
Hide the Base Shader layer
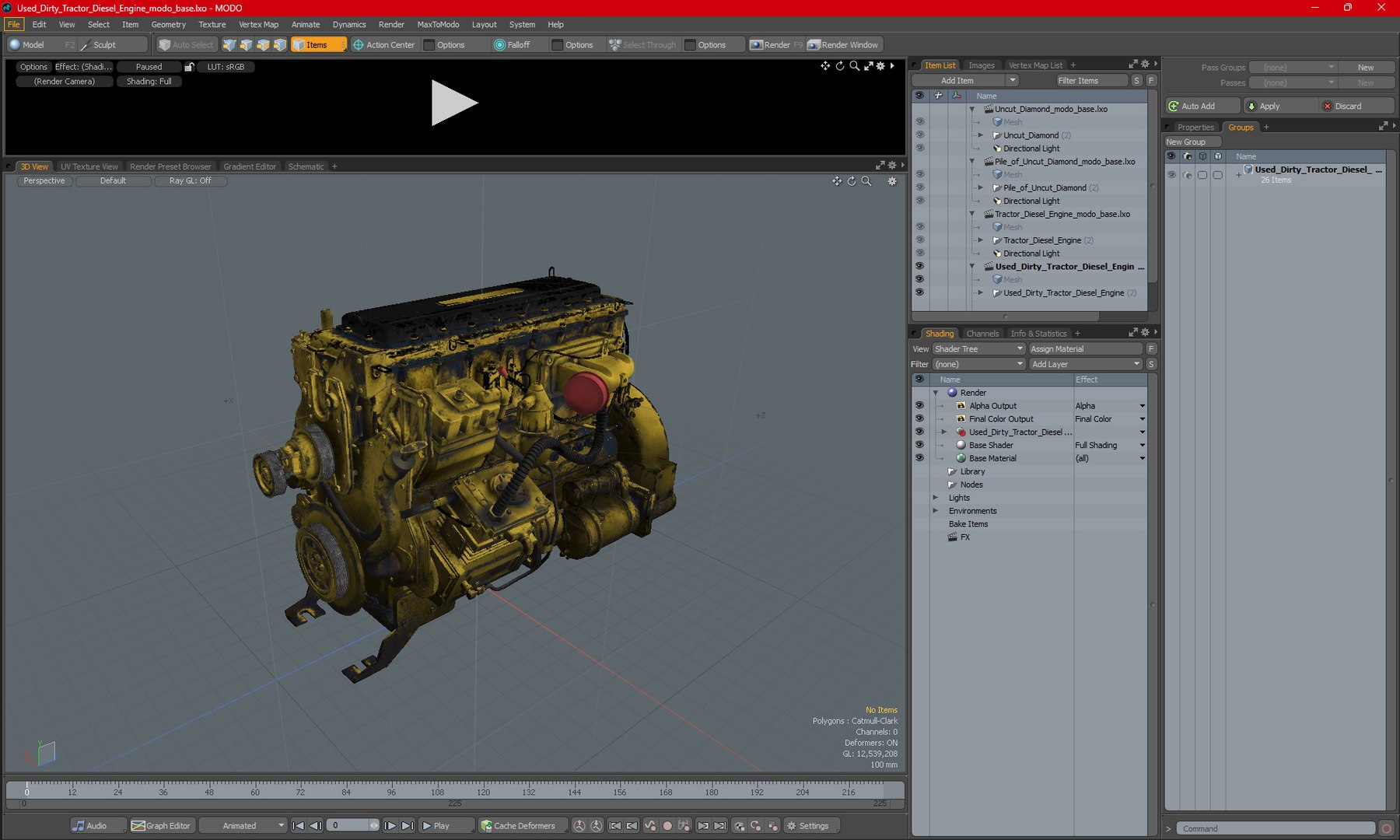(x=919, y=445)
